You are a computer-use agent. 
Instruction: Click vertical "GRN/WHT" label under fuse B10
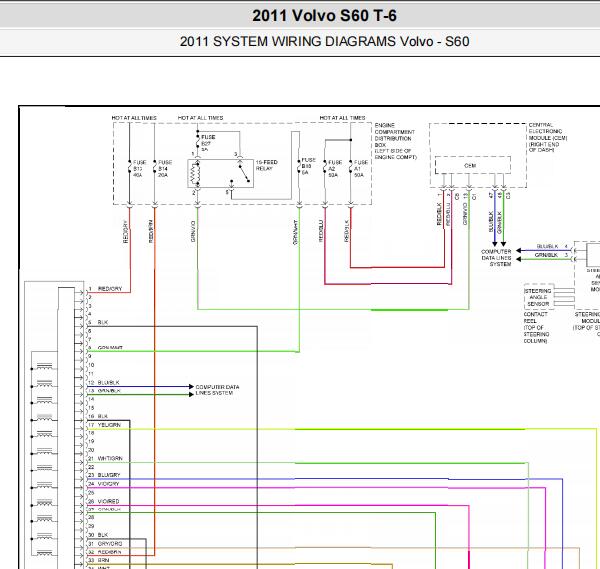click(295, 232)
